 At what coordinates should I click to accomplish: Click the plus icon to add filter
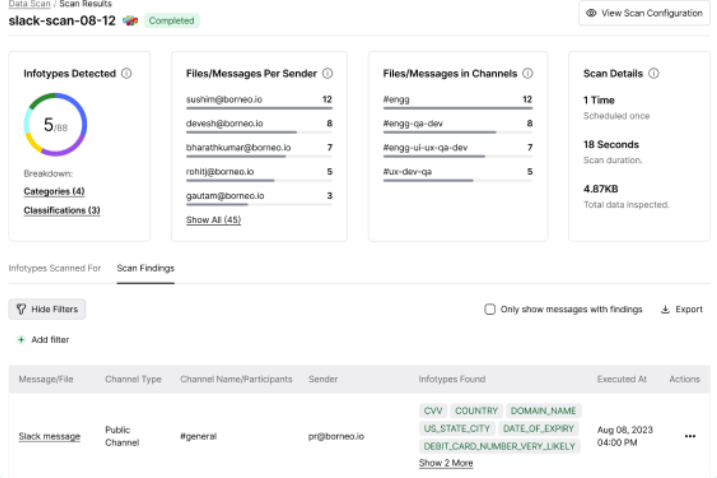(21, 340)
